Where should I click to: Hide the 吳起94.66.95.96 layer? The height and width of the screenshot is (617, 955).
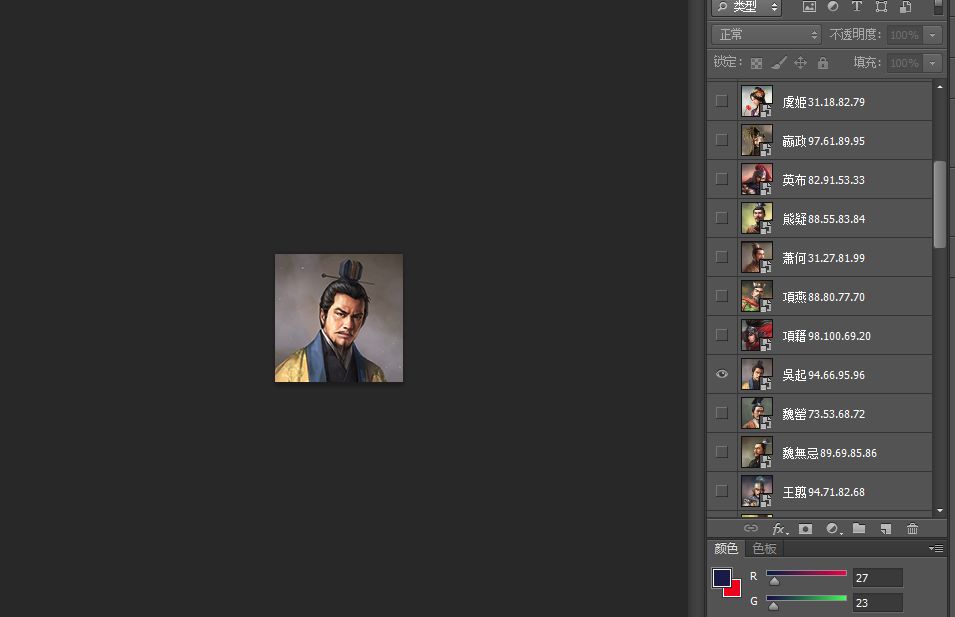(722, 374)
